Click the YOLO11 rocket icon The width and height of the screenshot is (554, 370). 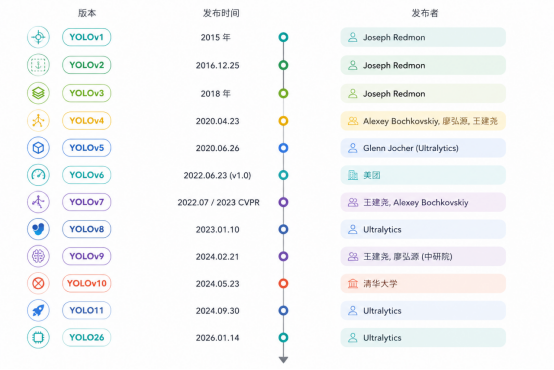click(x=38, y=310)
